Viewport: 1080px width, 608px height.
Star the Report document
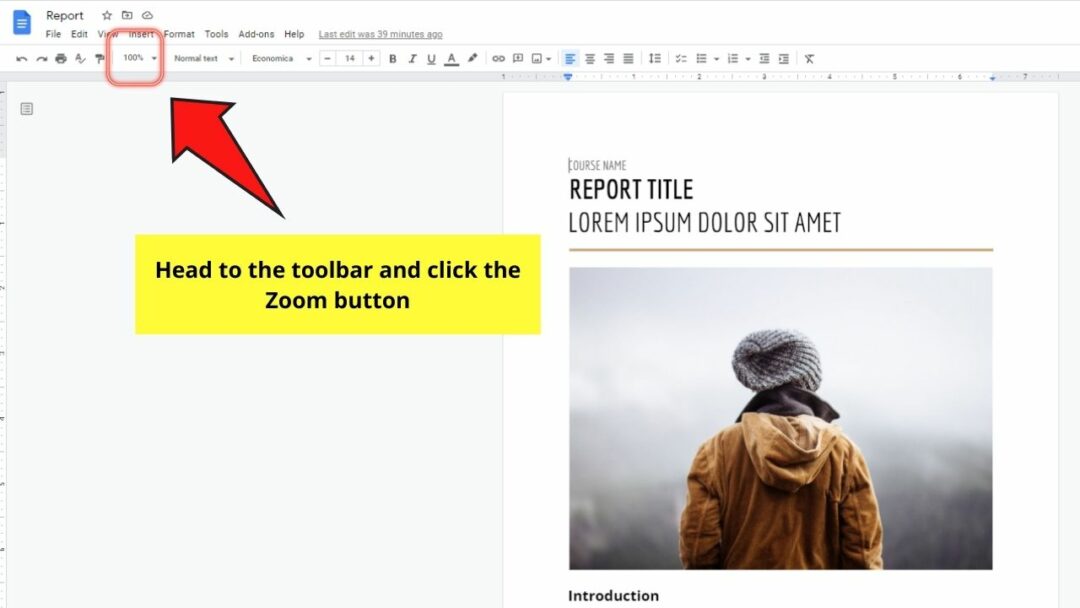point(106,15)
